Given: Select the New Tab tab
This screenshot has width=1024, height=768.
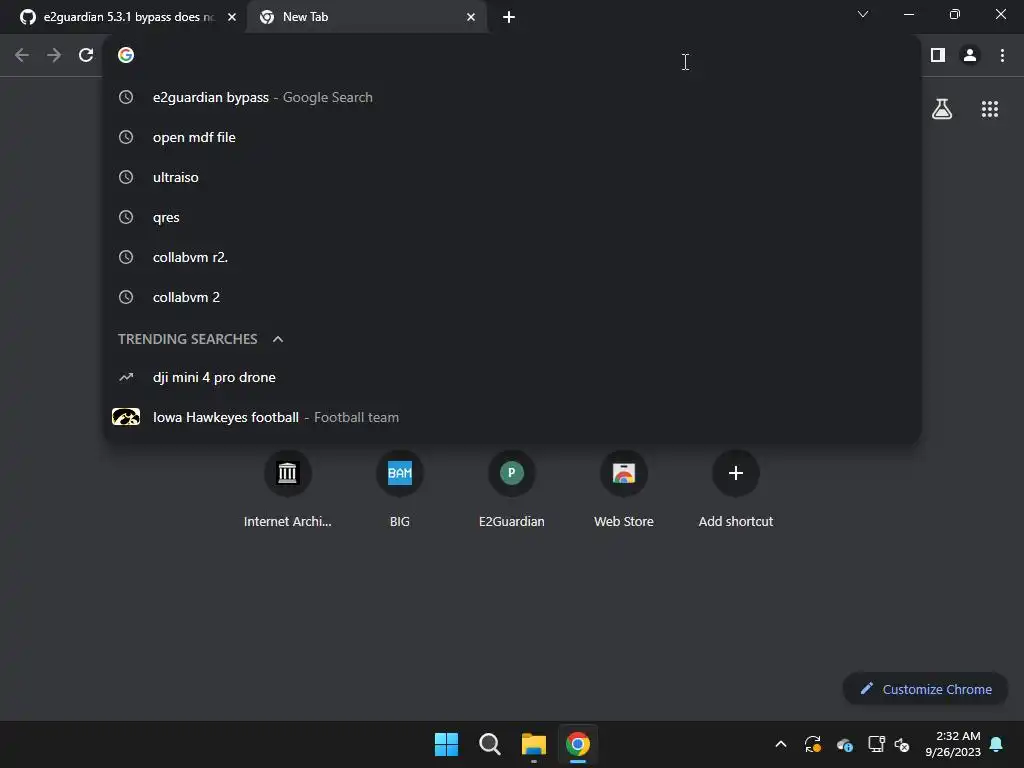Looking at the screenshot, I should point(367,17).
